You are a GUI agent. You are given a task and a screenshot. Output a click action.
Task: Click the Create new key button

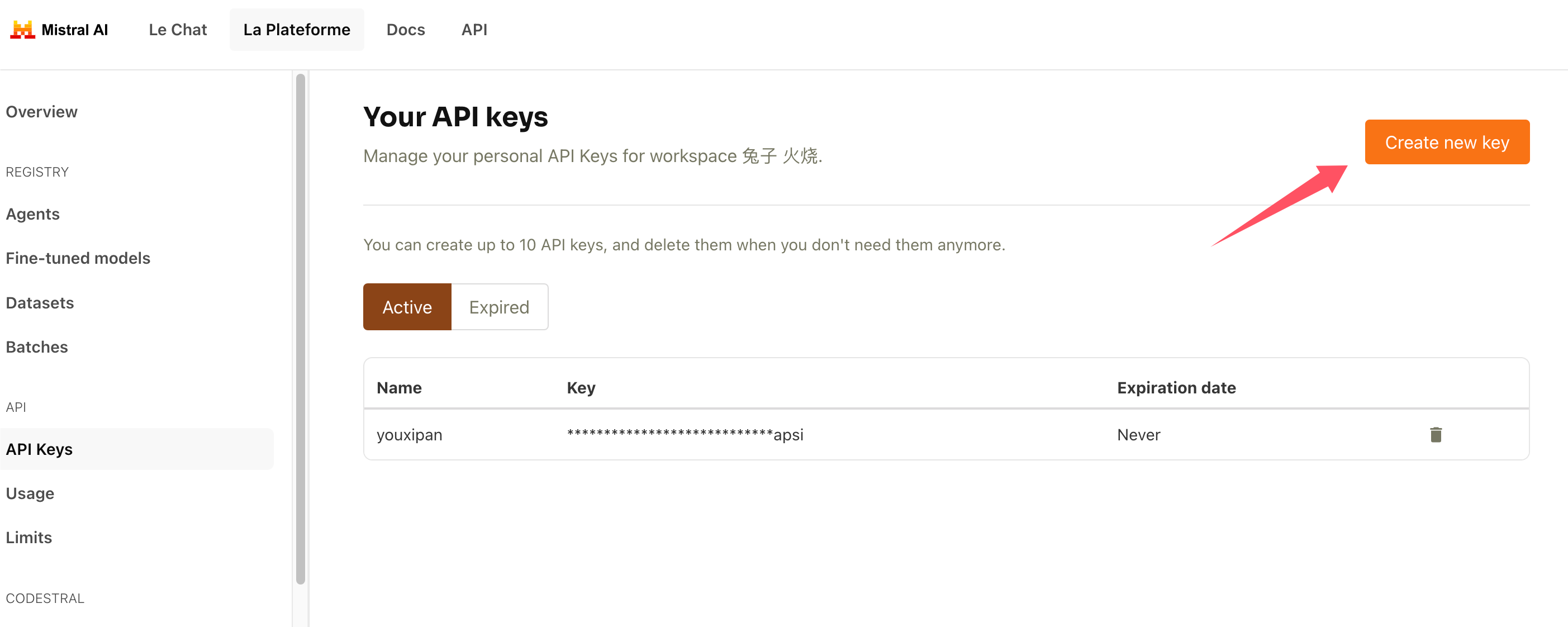(x=1447, y=142)
